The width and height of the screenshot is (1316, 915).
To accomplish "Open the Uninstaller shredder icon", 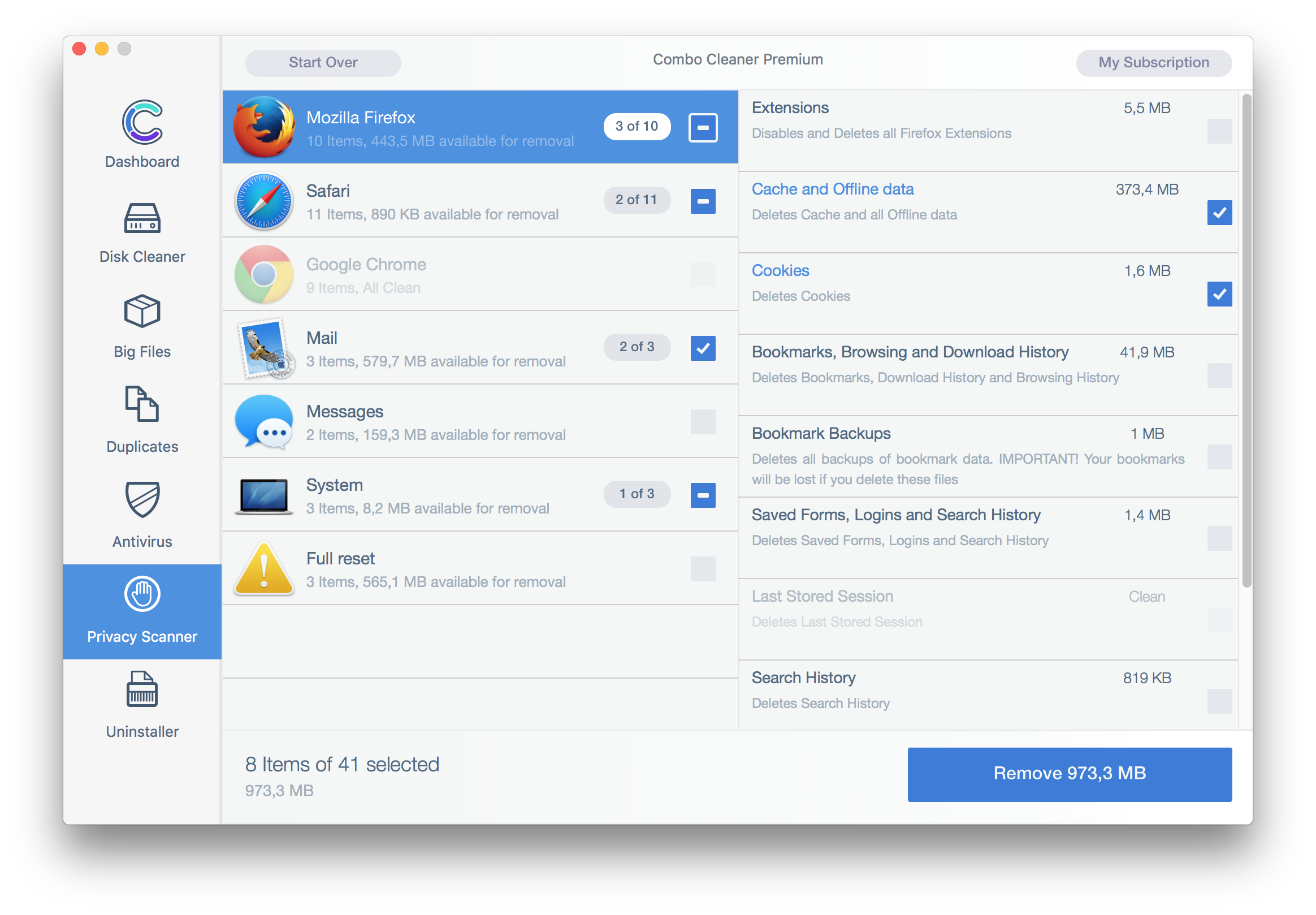I will pyautogui.click(x=142, y=689).
